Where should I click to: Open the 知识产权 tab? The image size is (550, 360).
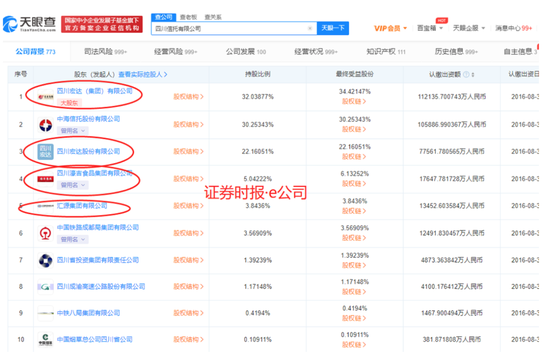tap(386, 52)
